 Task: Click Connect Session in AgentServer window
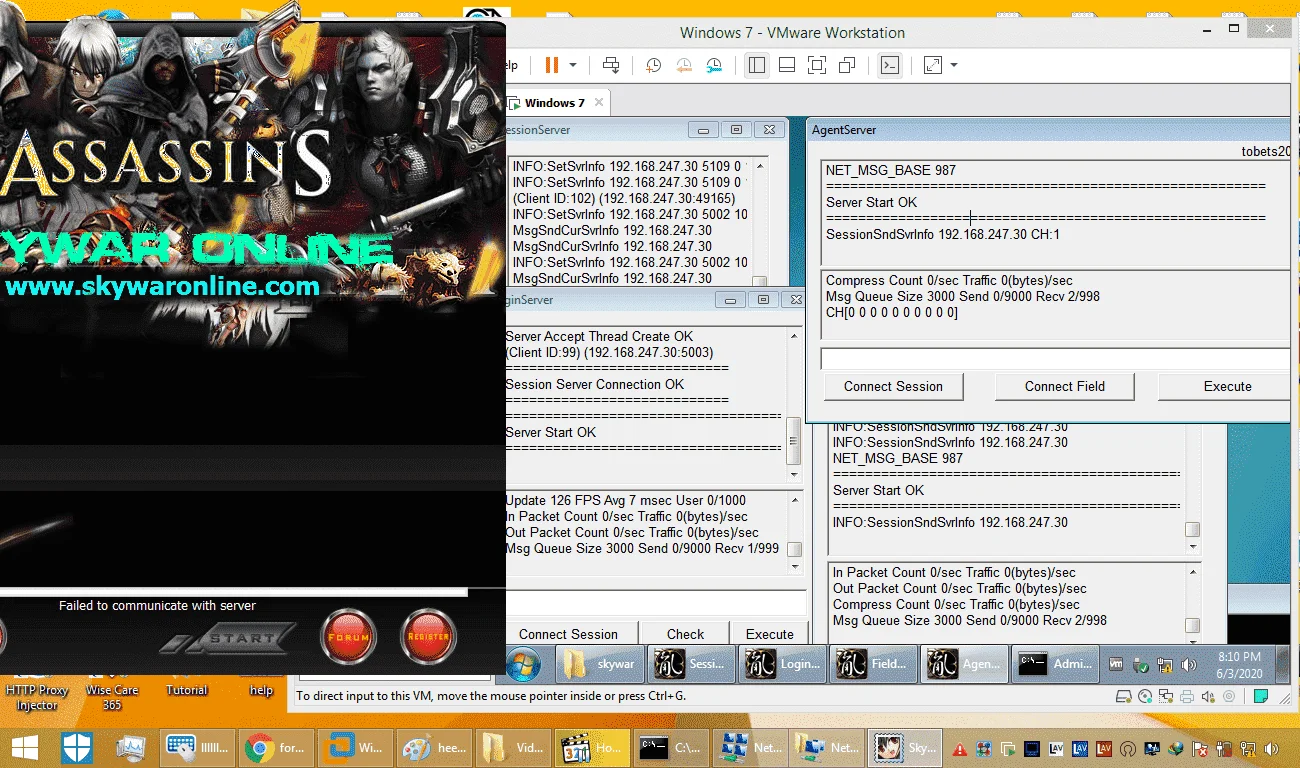point(893,386)
